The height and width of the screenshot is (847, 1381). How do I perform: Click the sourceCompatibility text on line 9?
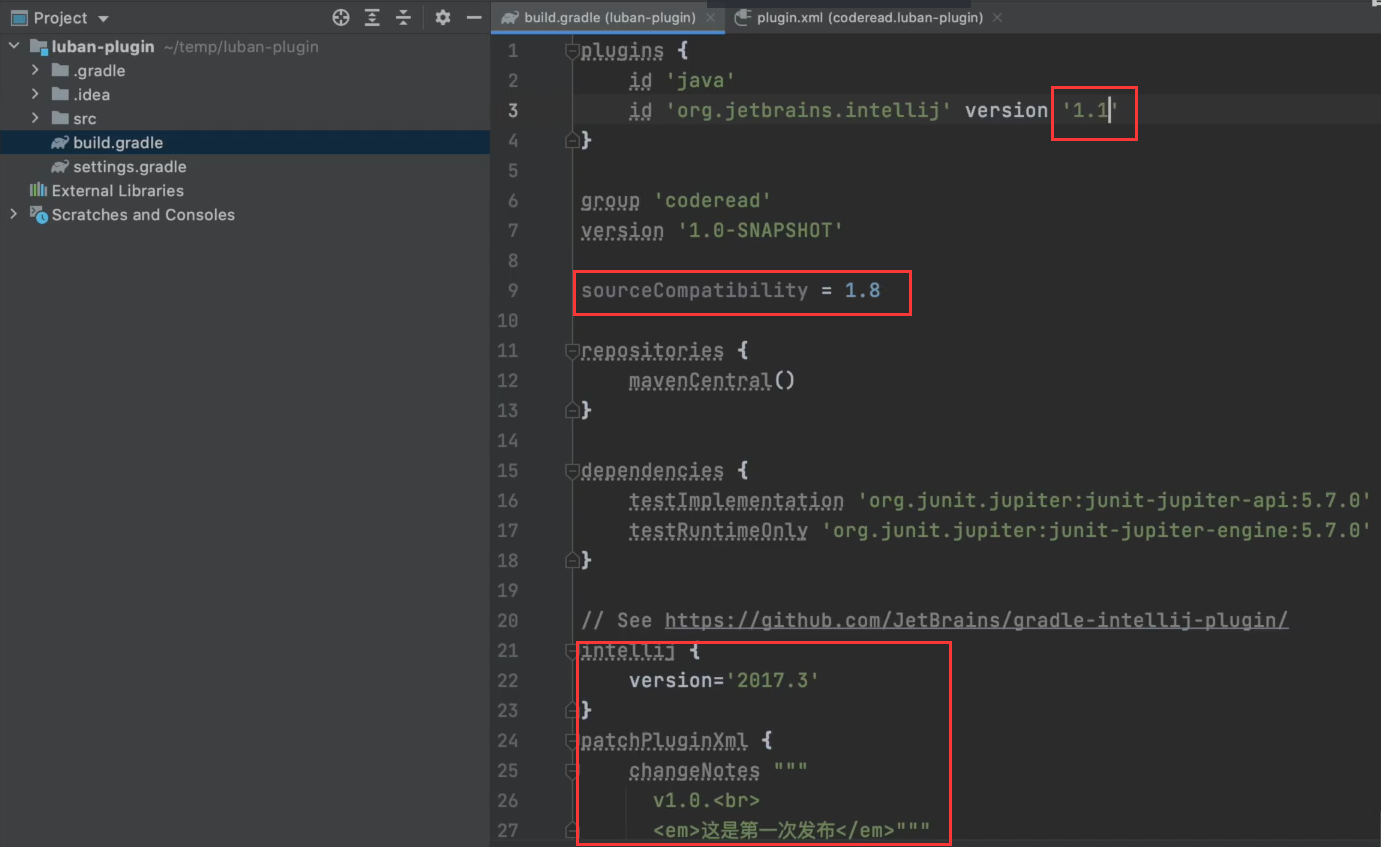pyautogui.click(x=695, y=290)
